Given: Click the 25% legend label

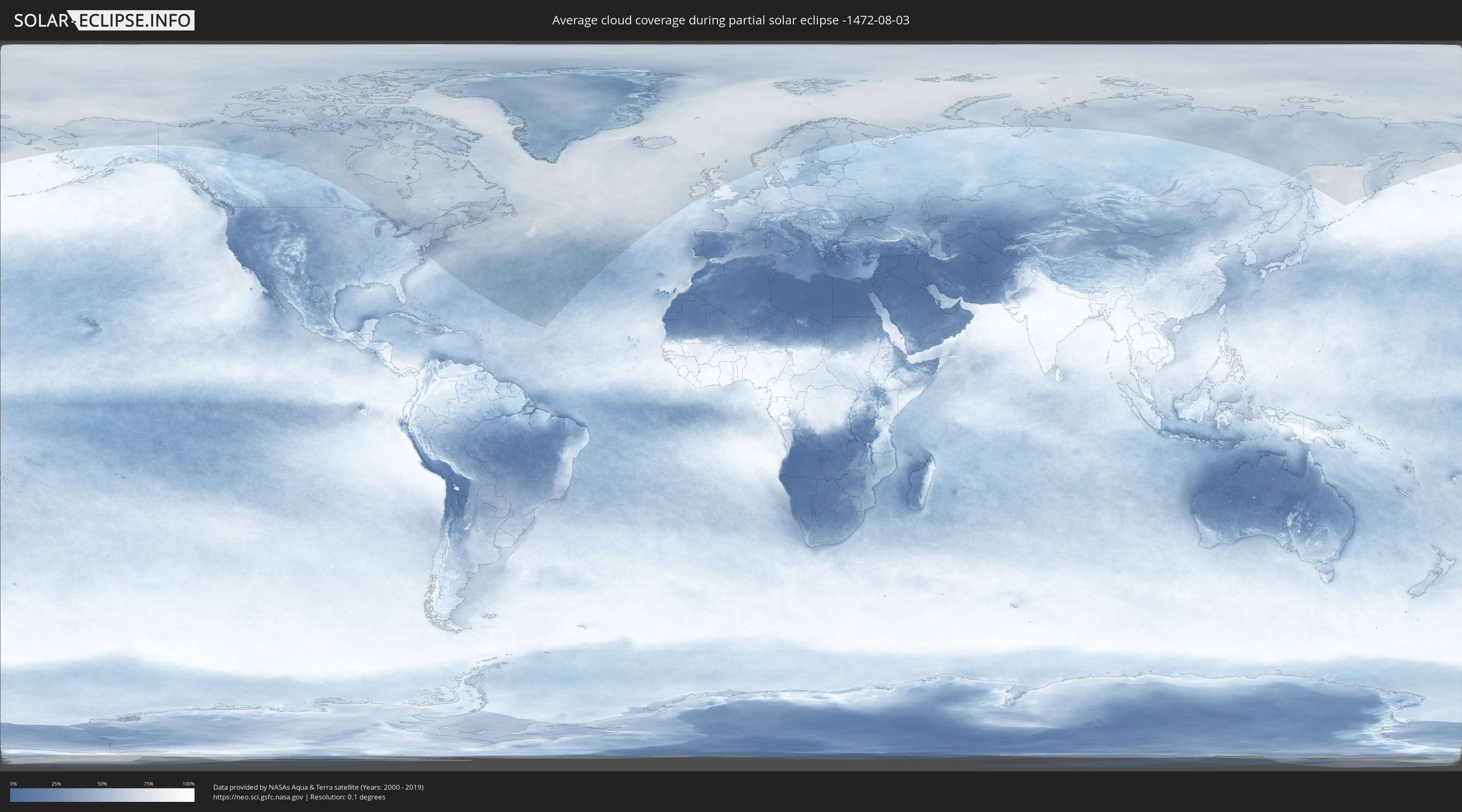Looking at the screenshot, I should coord(56,784).
